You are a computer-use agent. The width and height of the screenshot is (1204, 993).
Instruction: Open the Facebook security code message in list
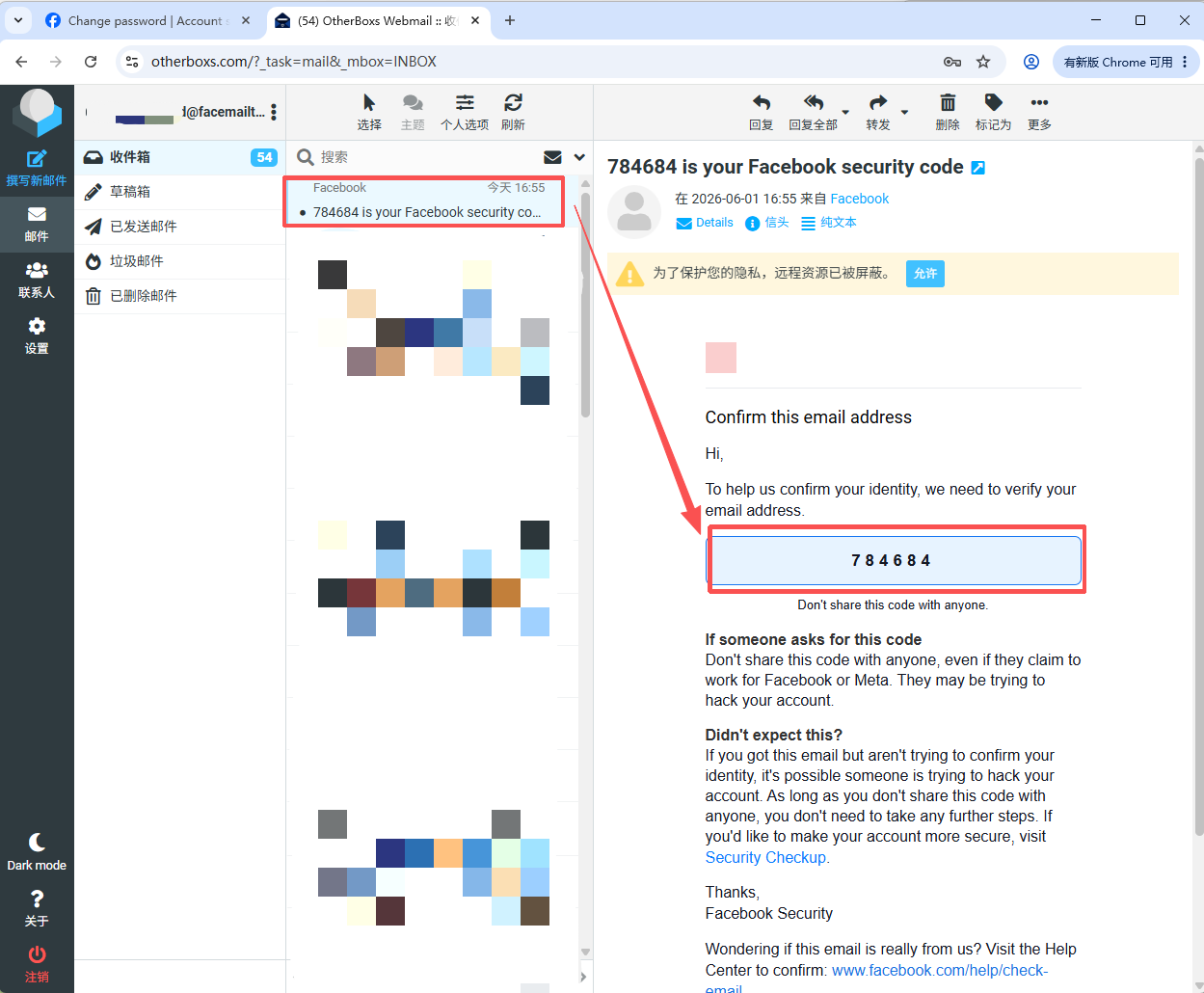[424, 201]
